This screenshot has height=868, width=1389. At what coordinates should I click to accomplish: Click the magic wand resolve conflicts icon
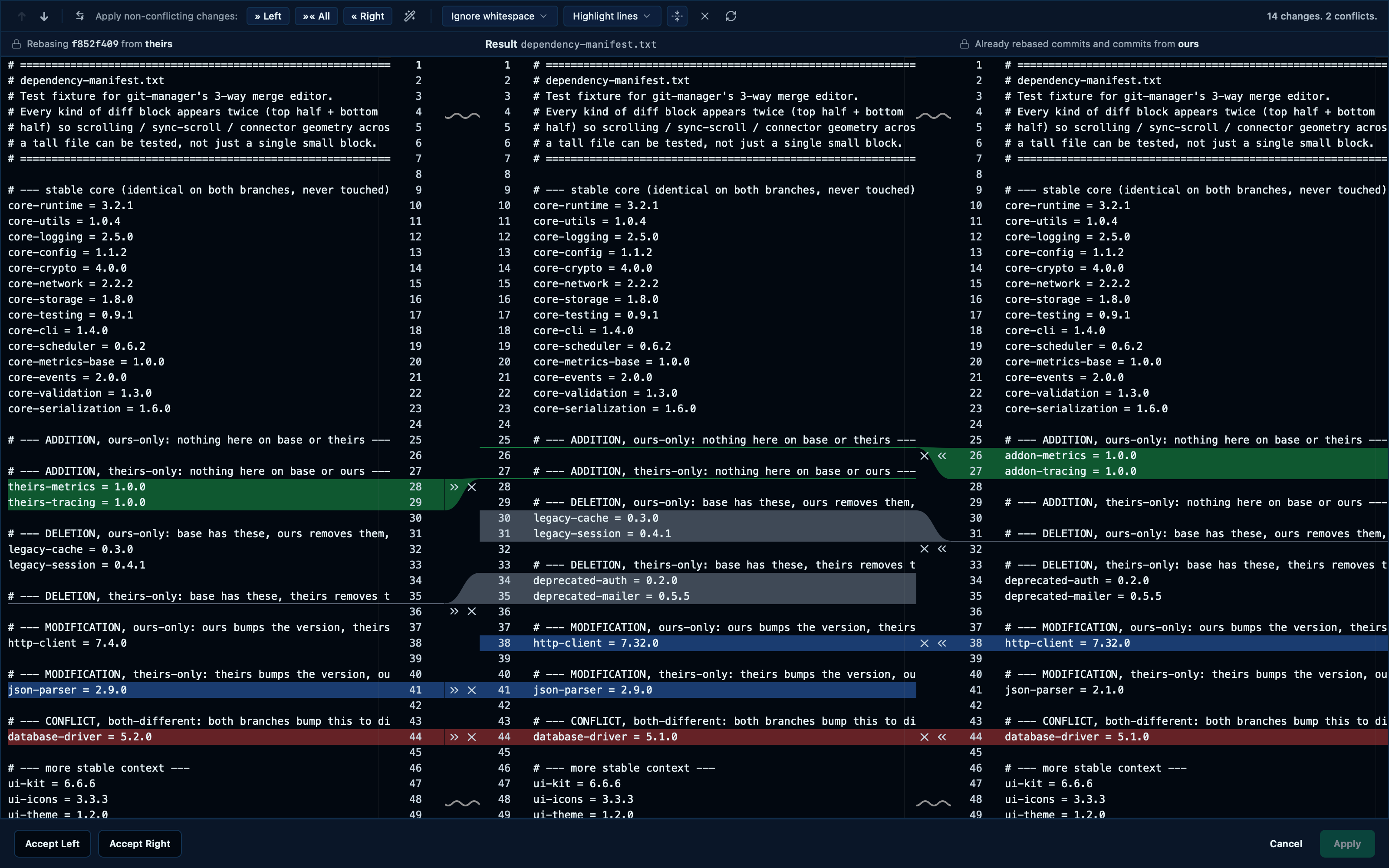click(410, 16)
